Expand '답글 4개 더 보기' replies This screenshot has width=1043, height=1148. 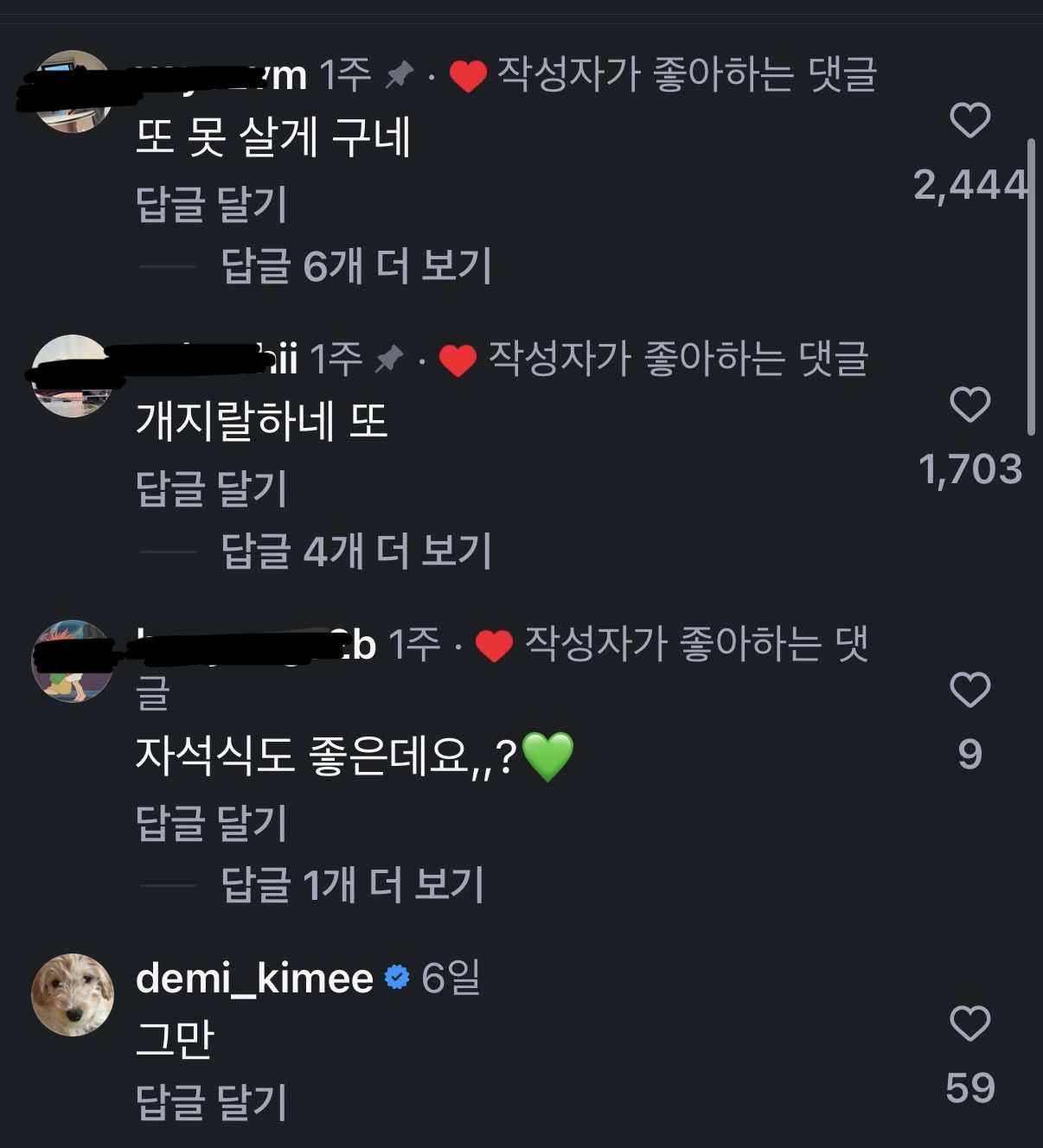[356, 551]
